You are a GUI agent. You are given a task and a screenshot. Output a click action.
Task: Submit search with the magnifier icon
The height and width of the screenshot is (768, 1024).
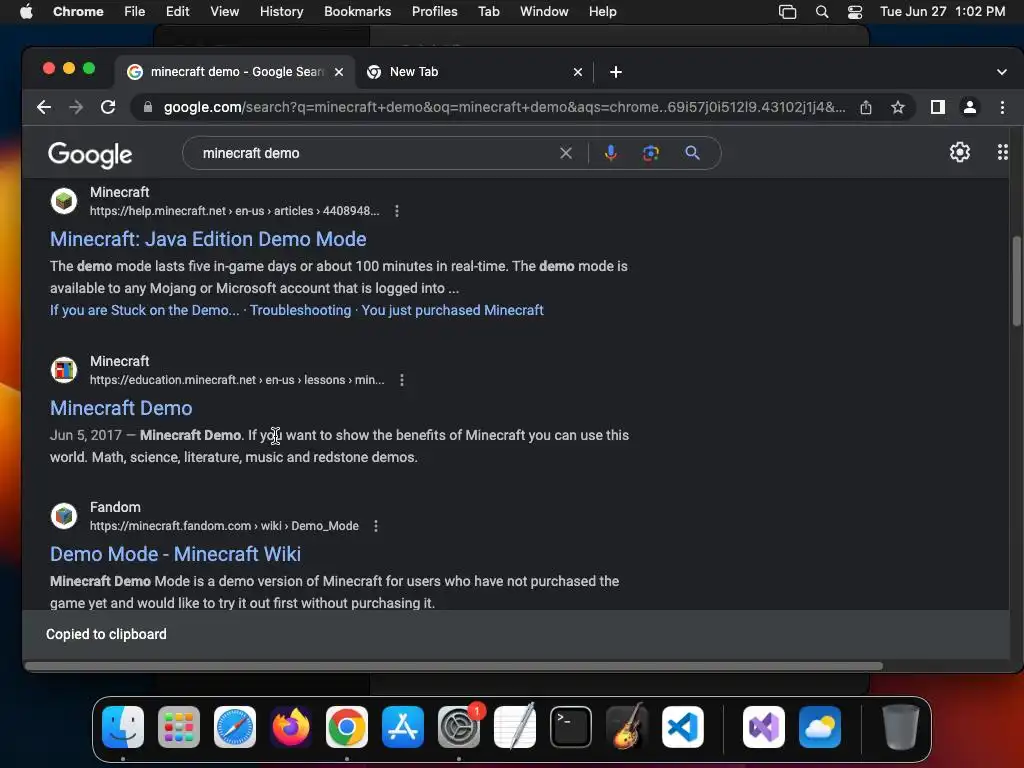tap(692, 153)
